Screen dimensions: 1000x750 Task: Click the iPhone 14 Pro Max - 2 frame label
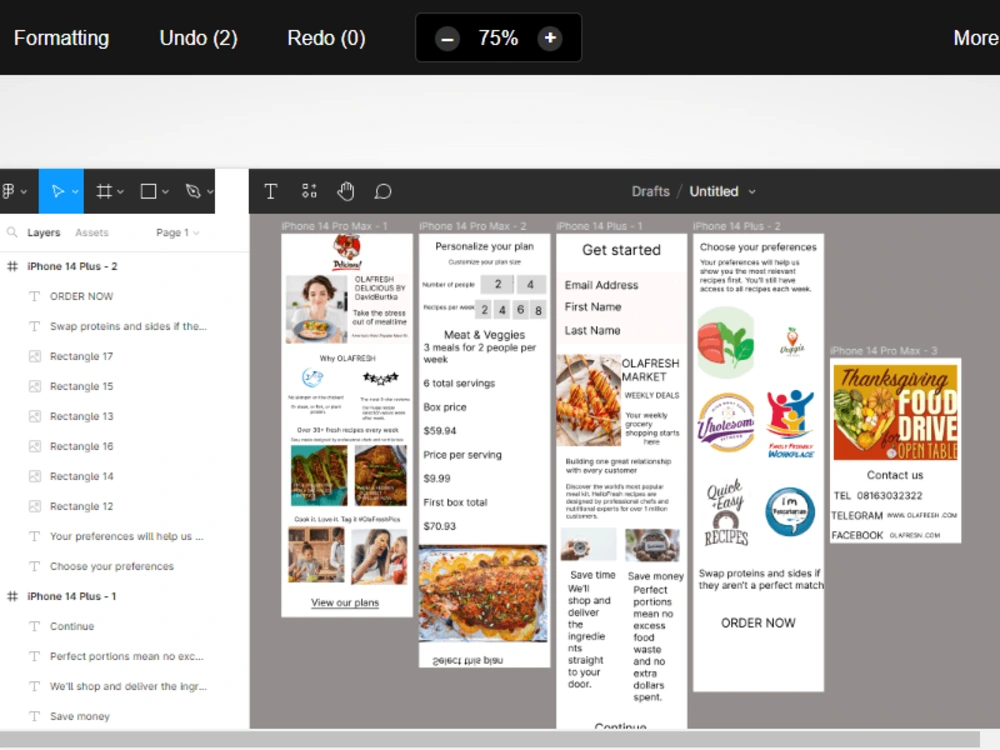[x=473, y=226]
